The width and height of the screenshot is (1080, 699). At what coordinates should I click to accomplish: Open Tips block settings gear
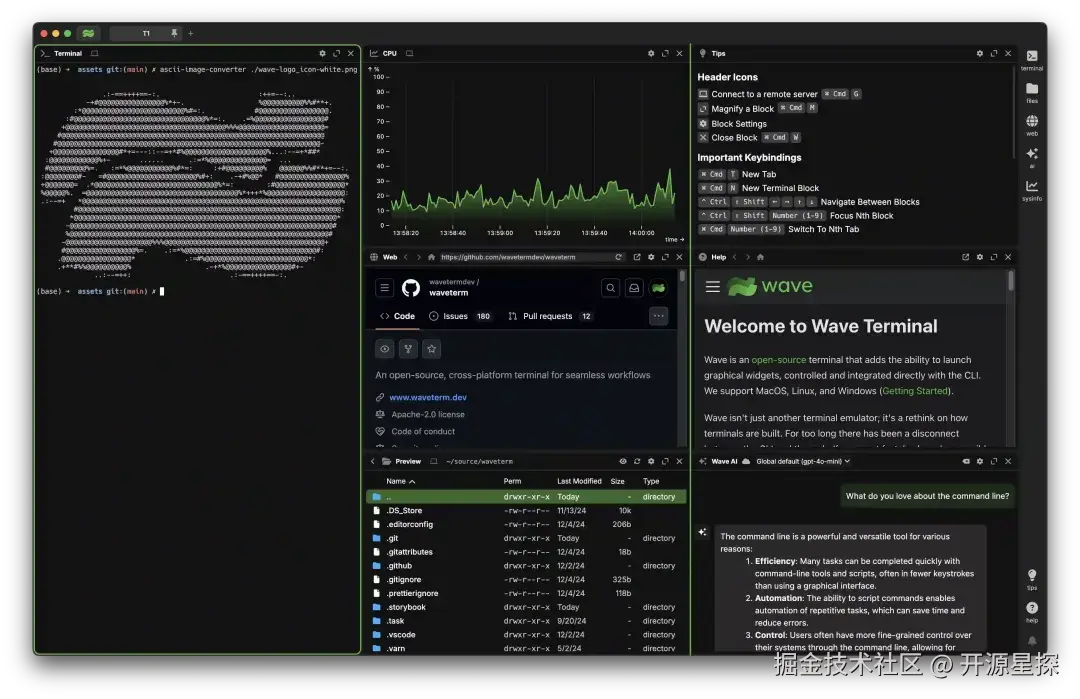979,53
